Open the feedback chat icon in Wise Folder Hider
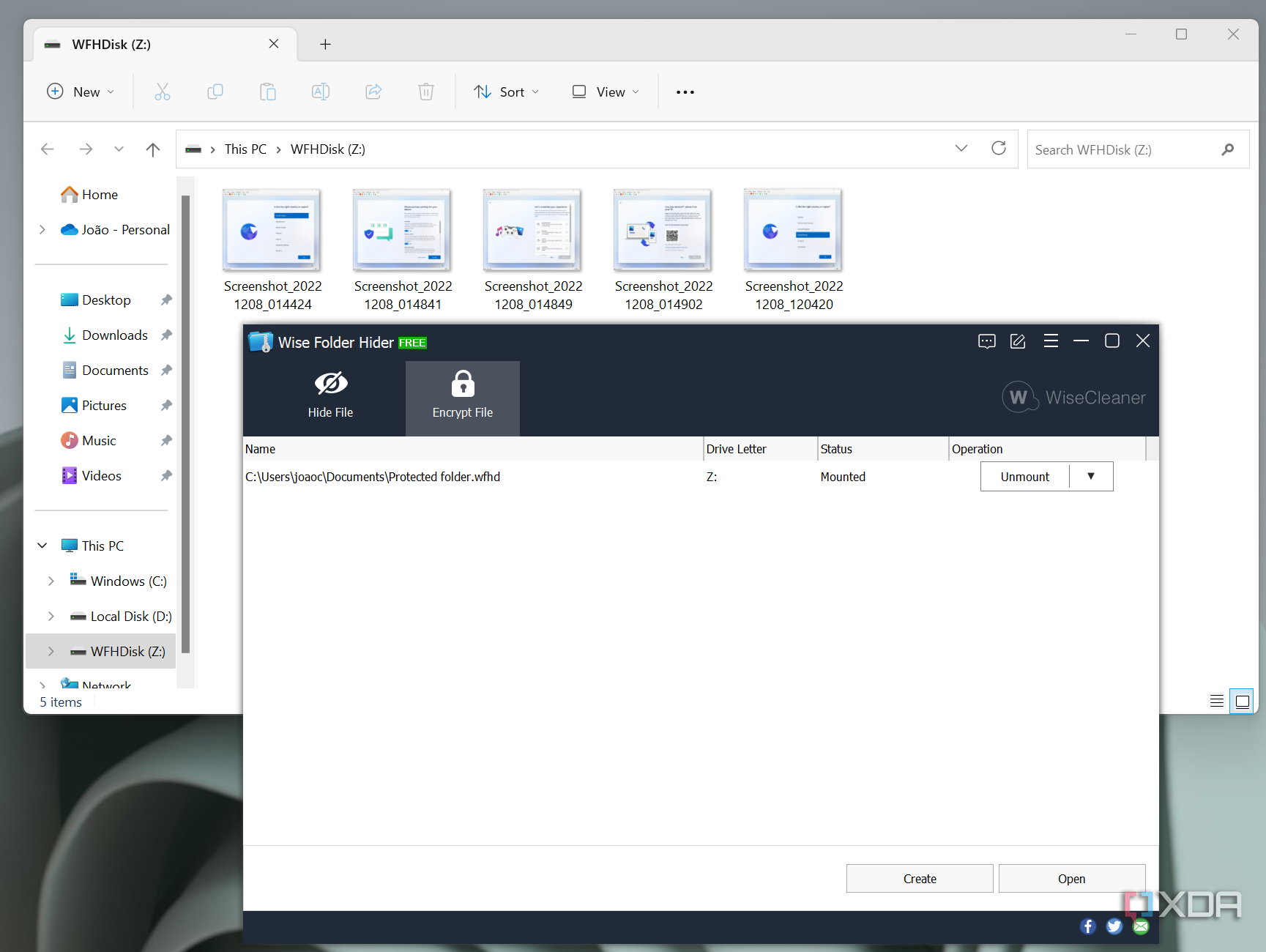 click(986, 341)
